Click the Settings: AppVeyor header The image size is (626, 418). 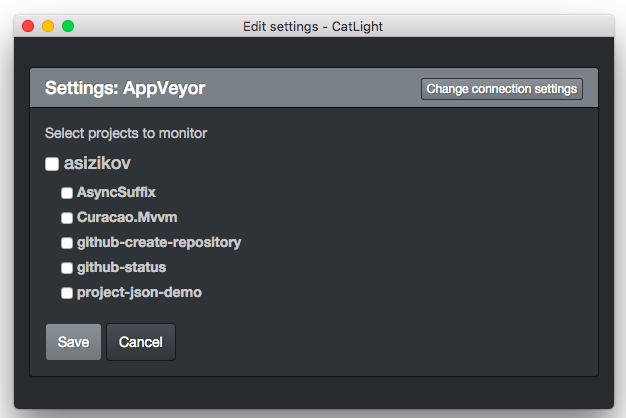[x=125, y=89]
